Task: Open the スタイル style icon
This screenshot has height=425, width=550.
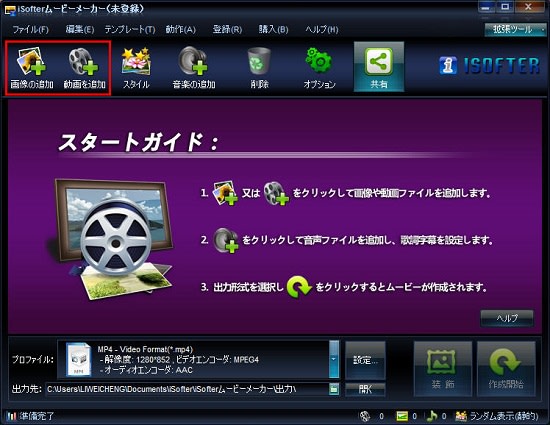Action: pos(136,62)
